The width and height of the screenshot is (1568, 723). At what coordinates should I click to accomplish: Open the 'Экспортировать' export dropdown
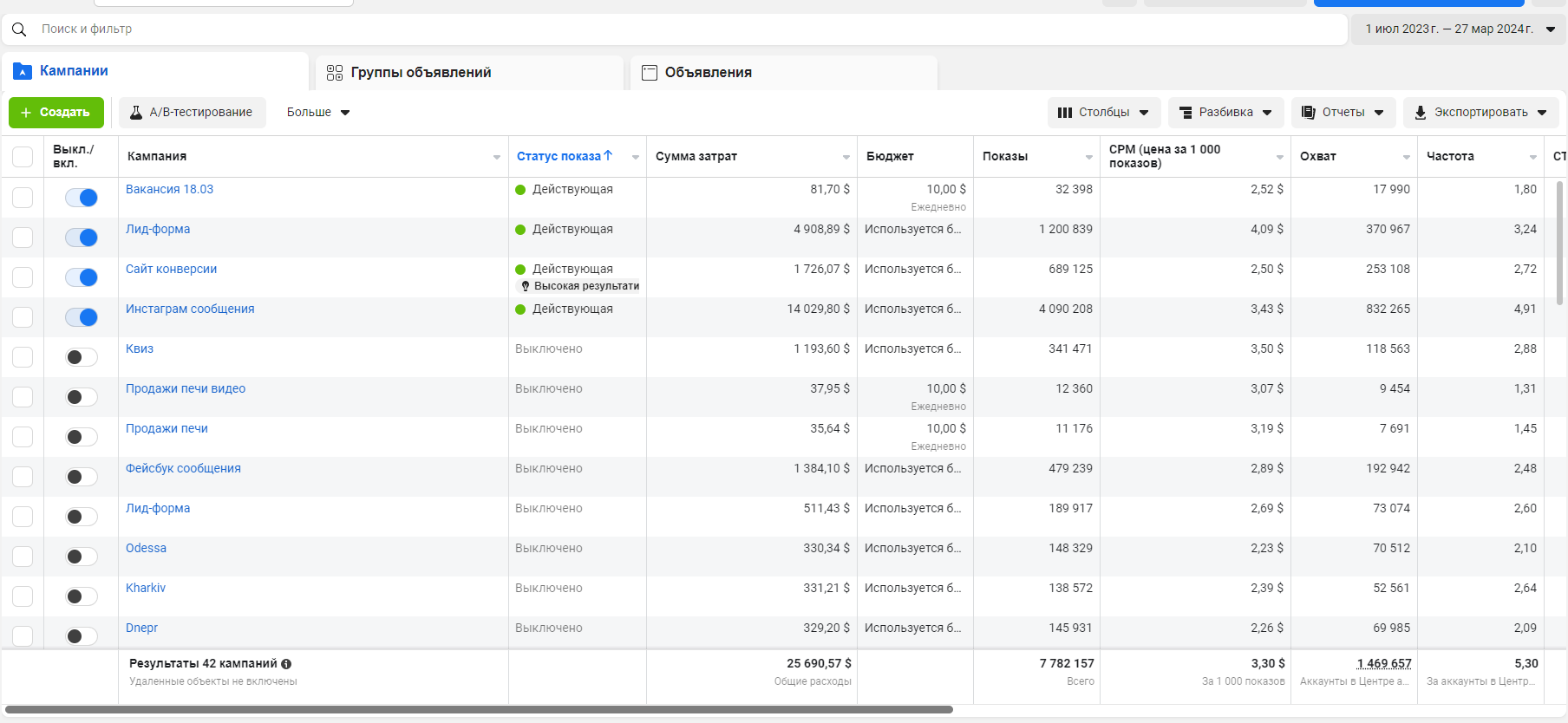click(x=1481, y=113)
